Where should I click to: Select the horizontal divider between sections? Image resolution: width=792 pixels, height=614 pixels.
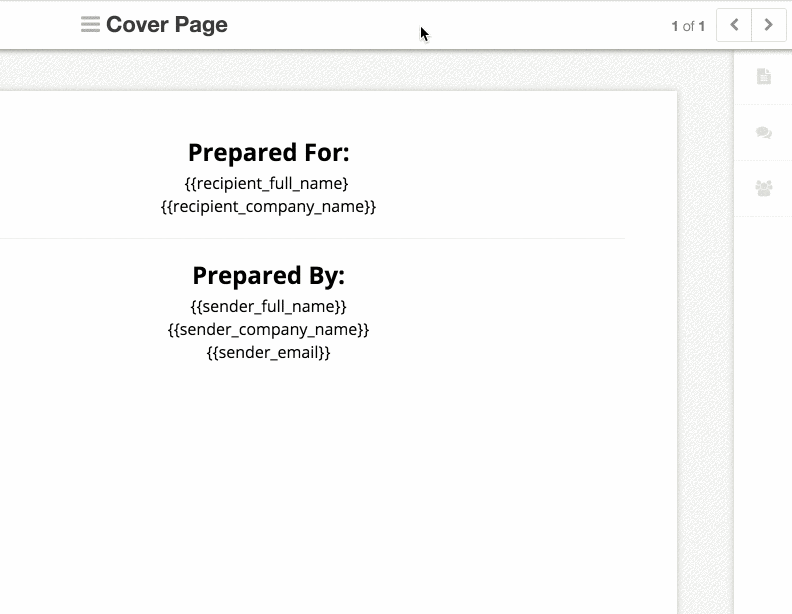[300, 239]
